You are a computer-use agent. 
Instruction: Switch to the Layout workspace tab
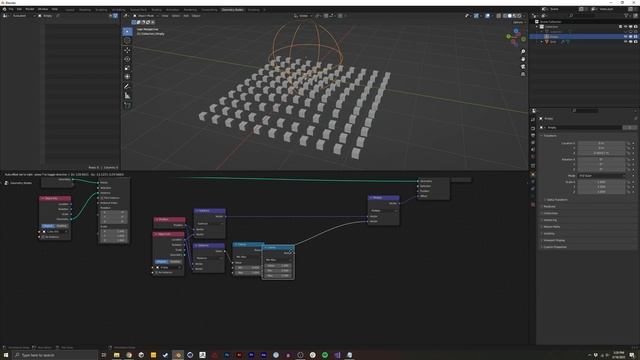(x=70, y=9)
